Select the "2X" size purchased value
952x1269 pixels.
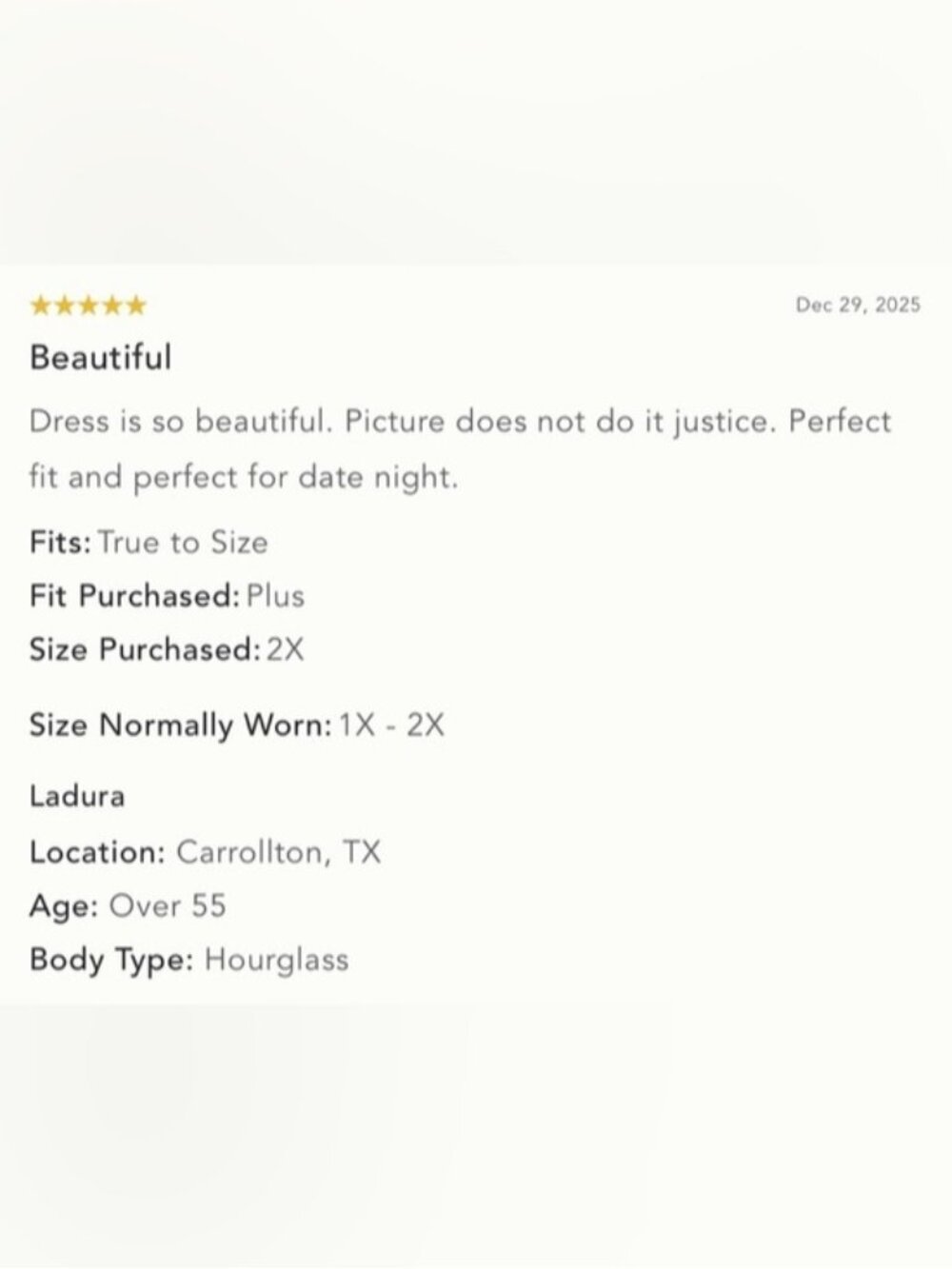coord(285,649)
